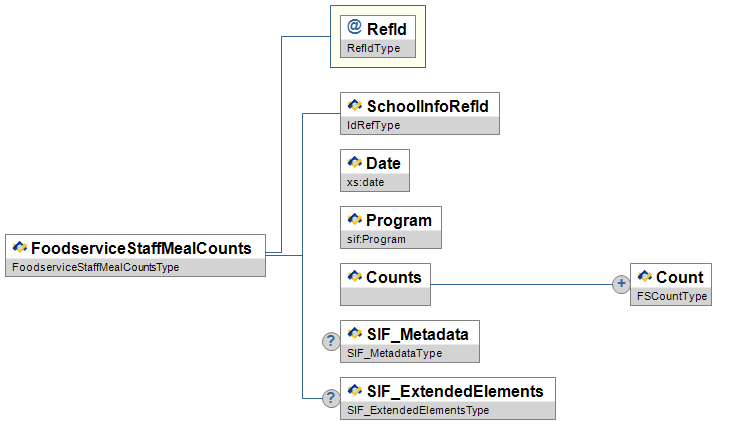Select the SIF_MetadataType type label
The image size is (734, 424).
[x=394, y=353]
